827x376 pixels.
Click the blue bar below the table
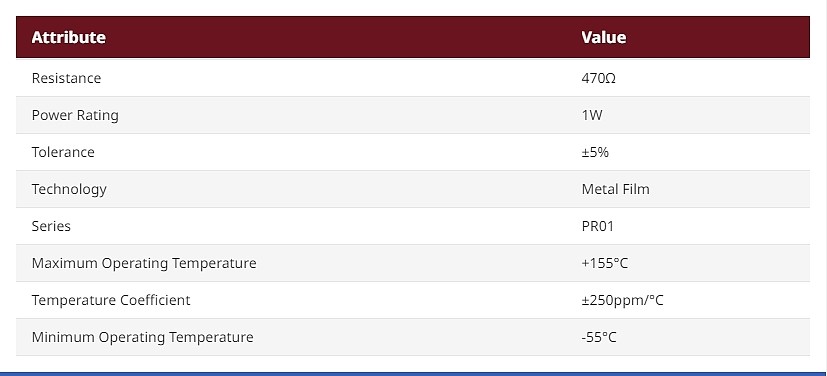(x=414, y=374)
